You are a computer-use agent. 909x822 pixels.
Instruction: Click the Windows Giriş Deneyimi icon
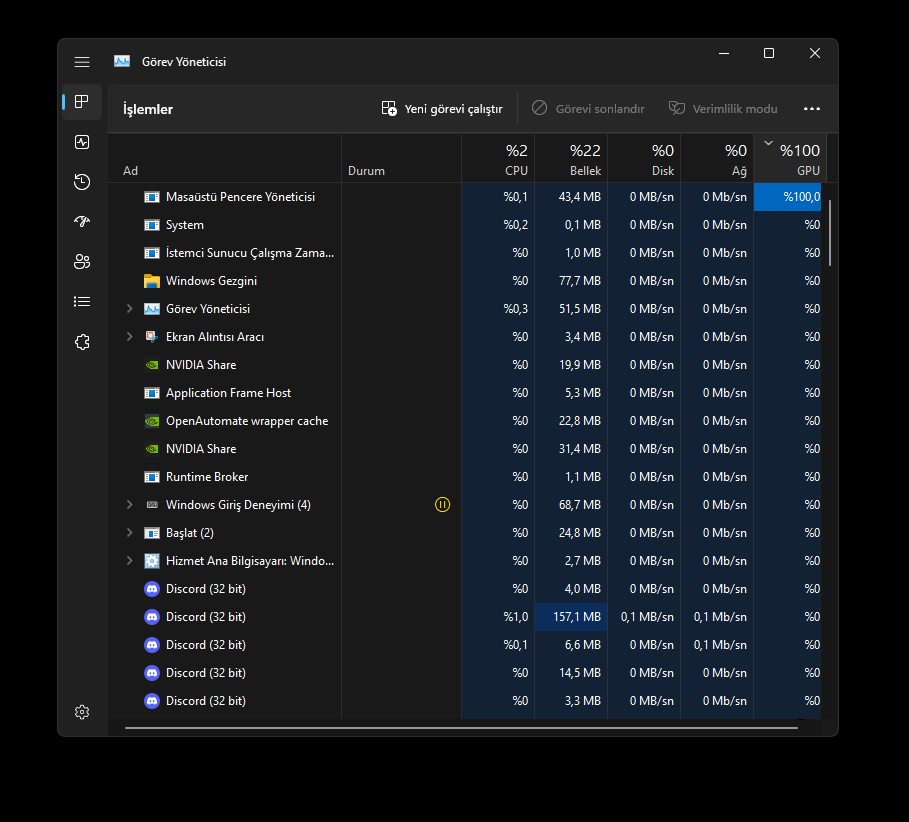[152, 505]
